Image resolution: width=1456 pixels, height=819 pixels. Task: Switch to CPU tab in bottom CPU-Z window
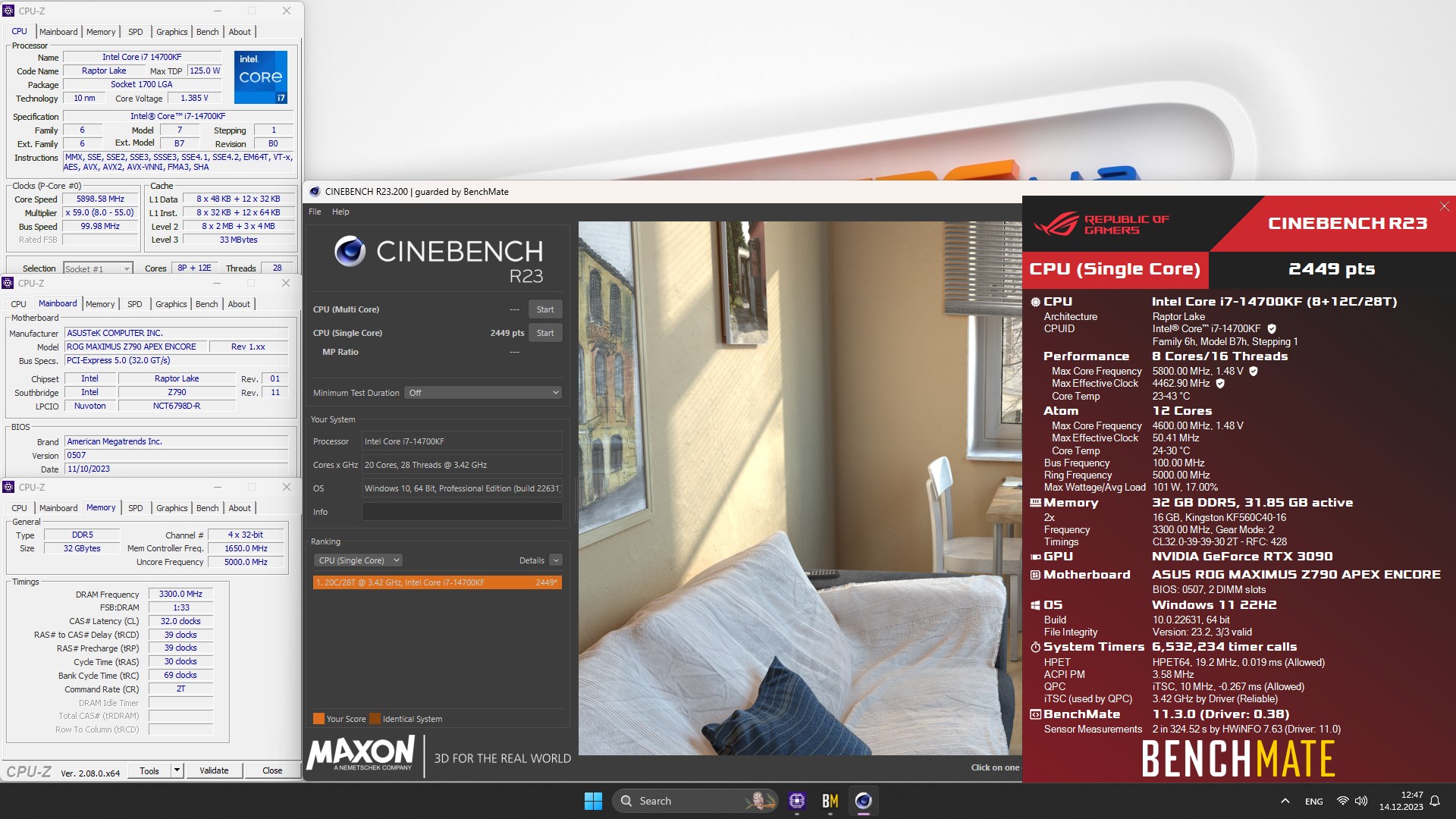(19, 508)
